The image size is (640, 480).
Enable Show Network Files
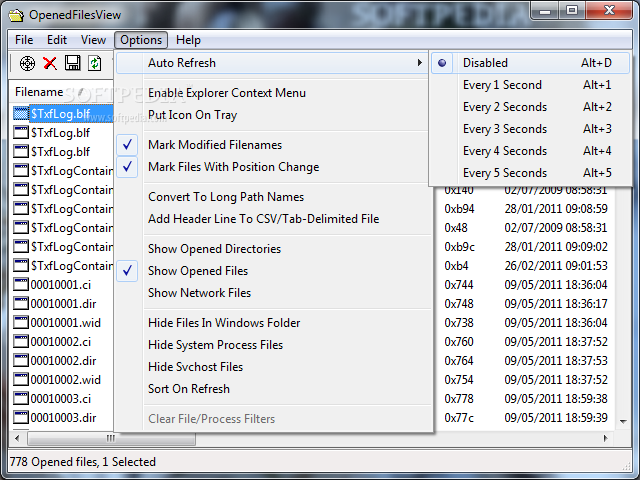(273, 293)
